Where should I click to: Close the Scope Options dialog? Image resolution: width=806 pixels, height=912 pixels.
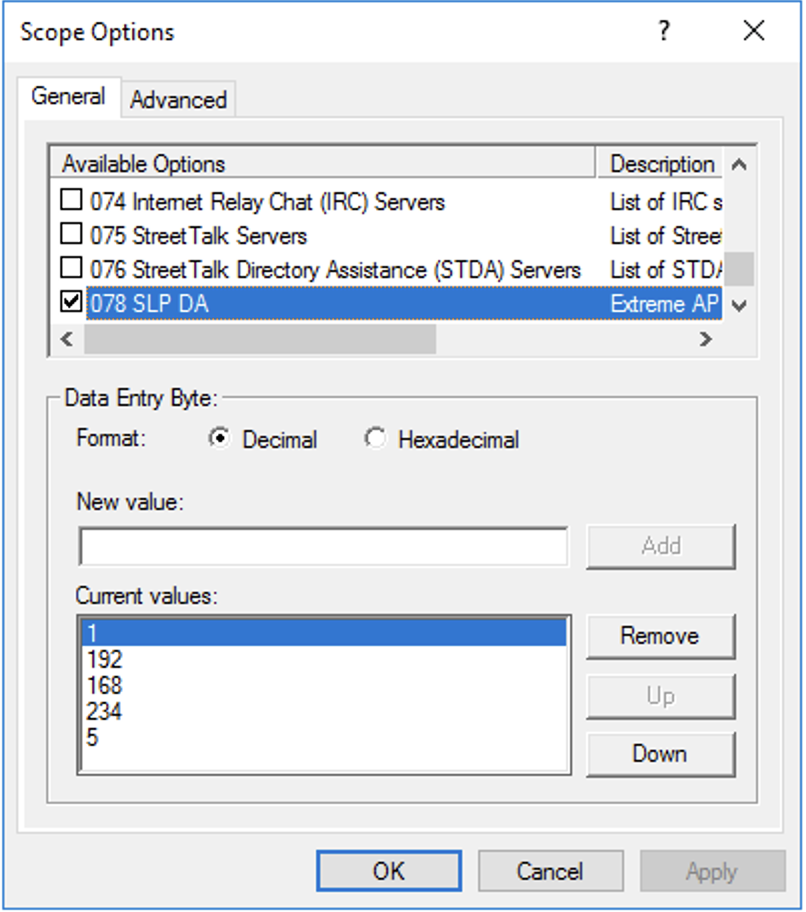(x=754, y=31)
